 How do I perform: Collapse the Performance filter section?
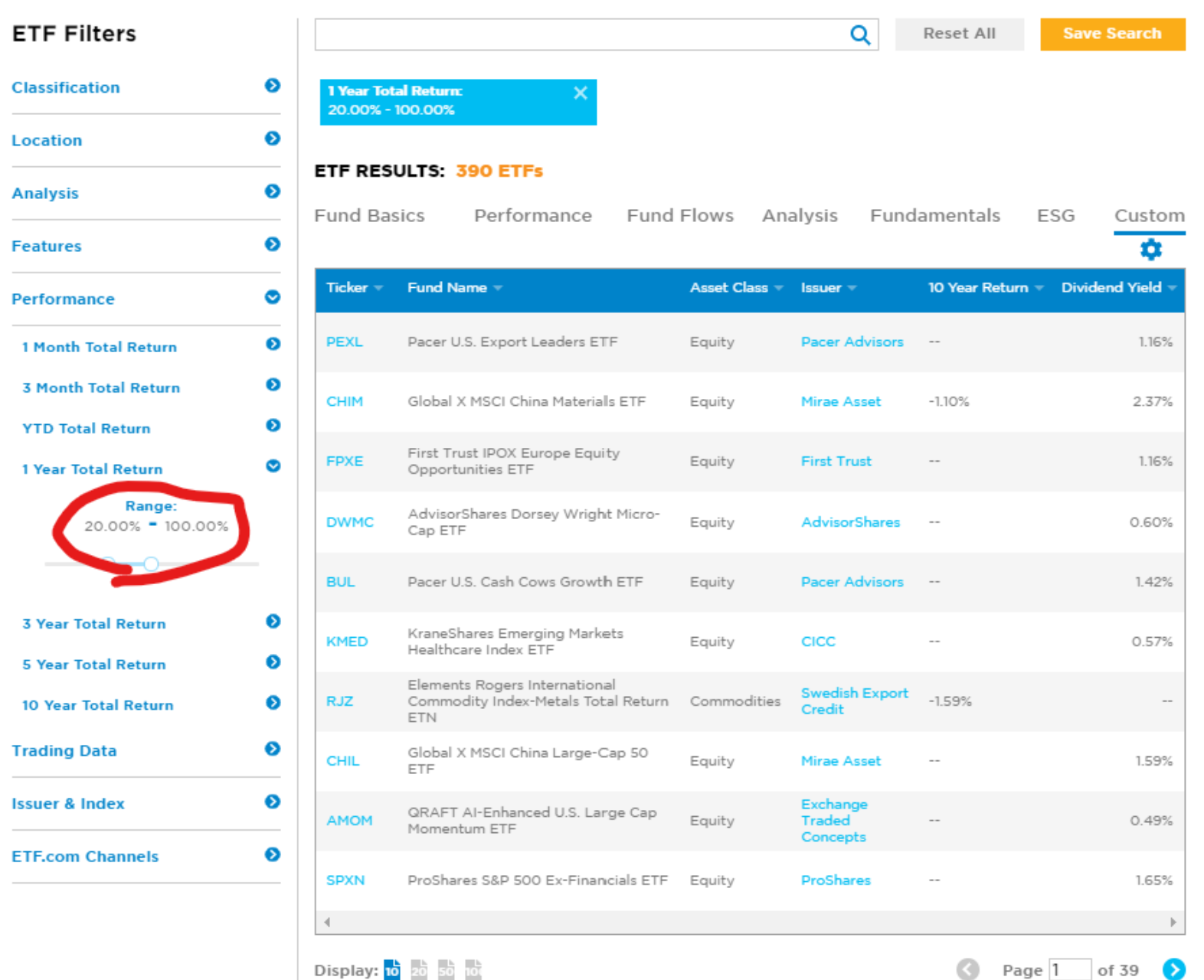coord(273,297)
